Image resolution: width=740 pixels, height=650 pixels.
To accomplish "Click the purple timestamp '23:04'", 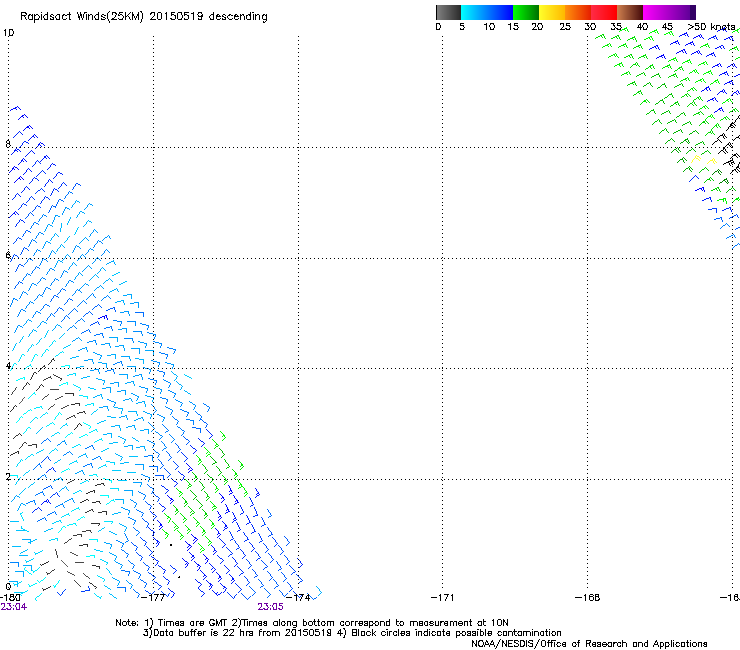I will tap(14, 607).
